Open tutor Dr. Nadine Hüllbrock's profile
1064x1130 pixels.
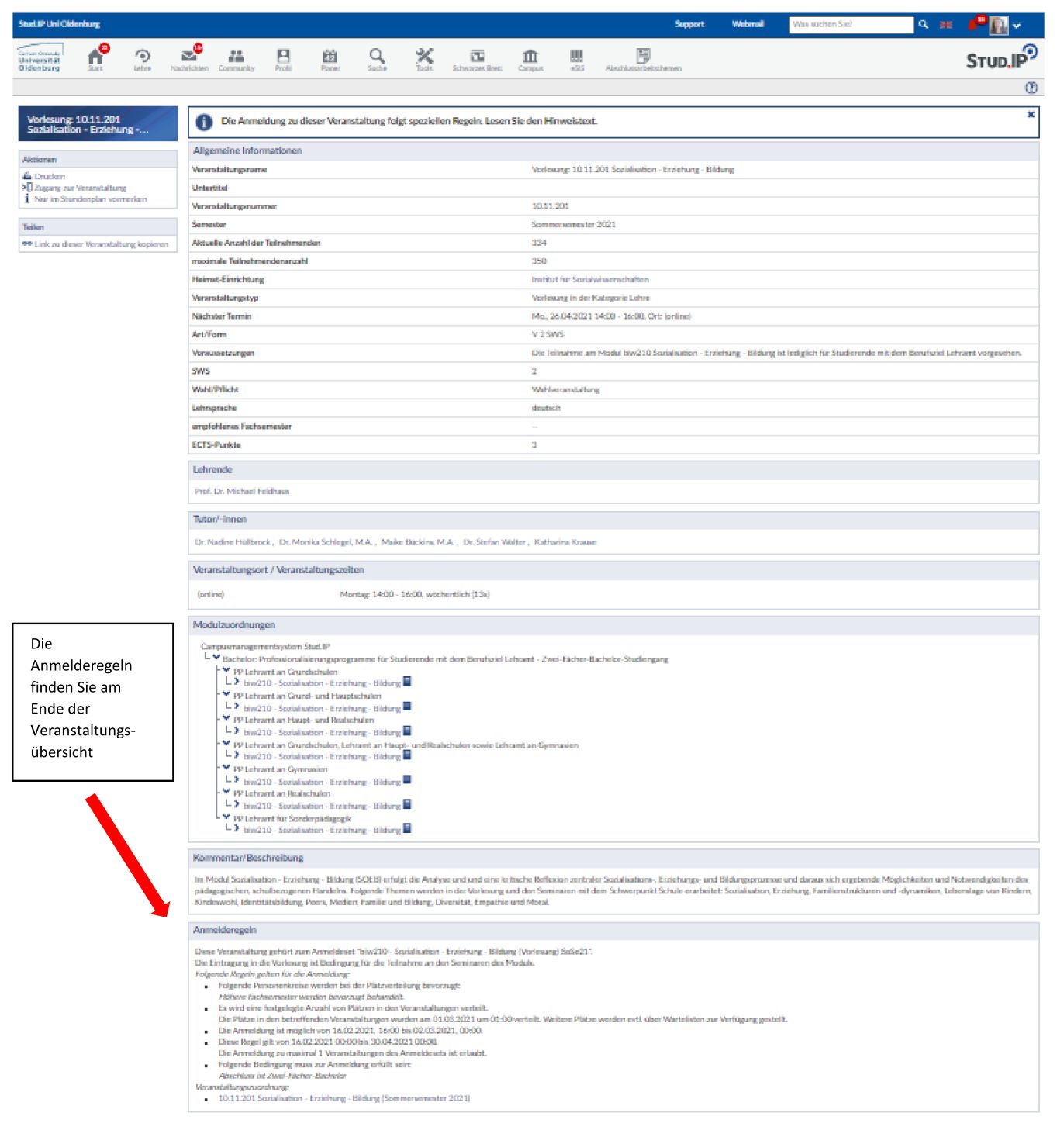(233, 542)
